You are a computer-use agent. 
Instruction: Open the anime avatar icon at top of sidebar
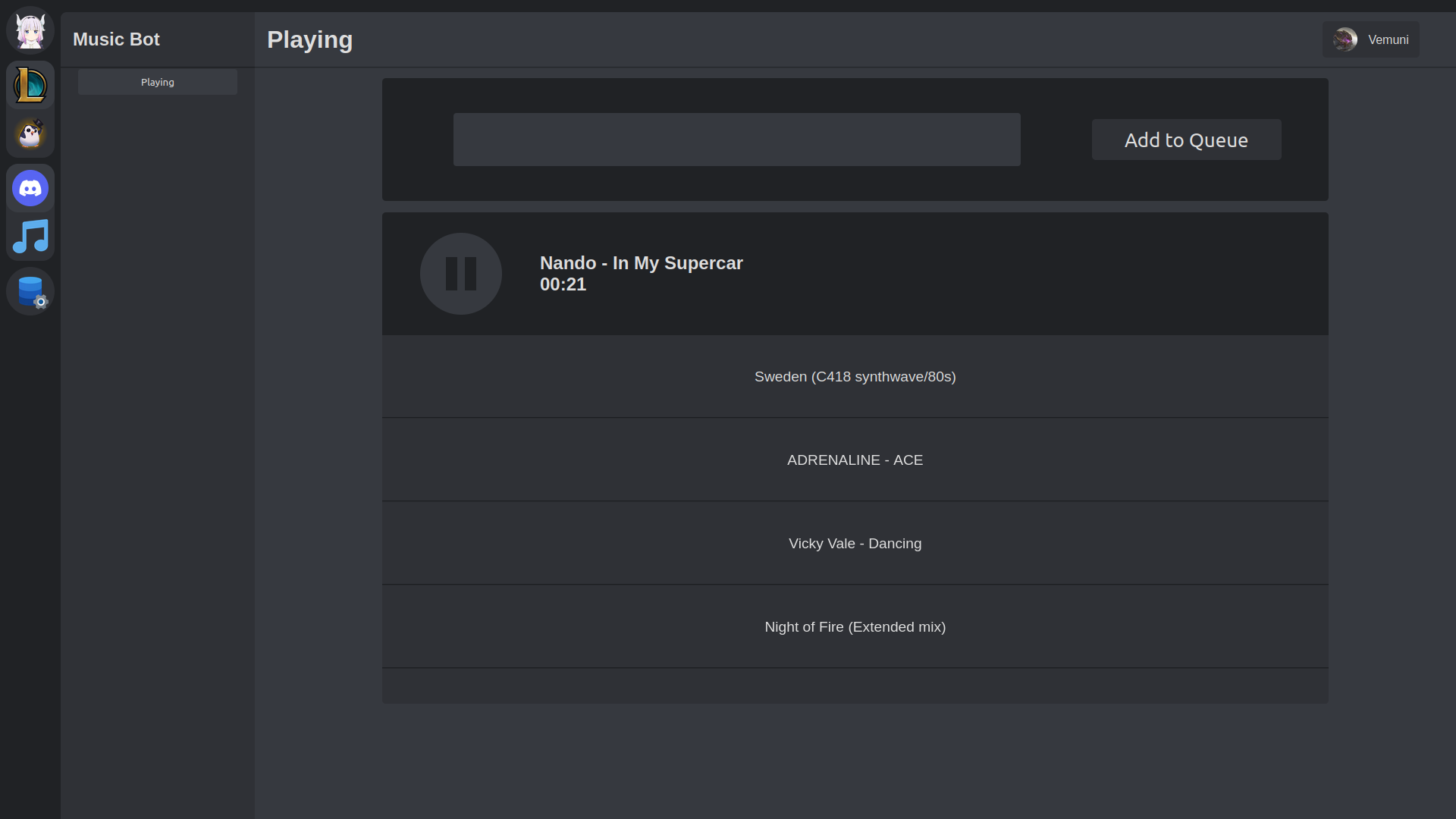(x=30, y=31)
